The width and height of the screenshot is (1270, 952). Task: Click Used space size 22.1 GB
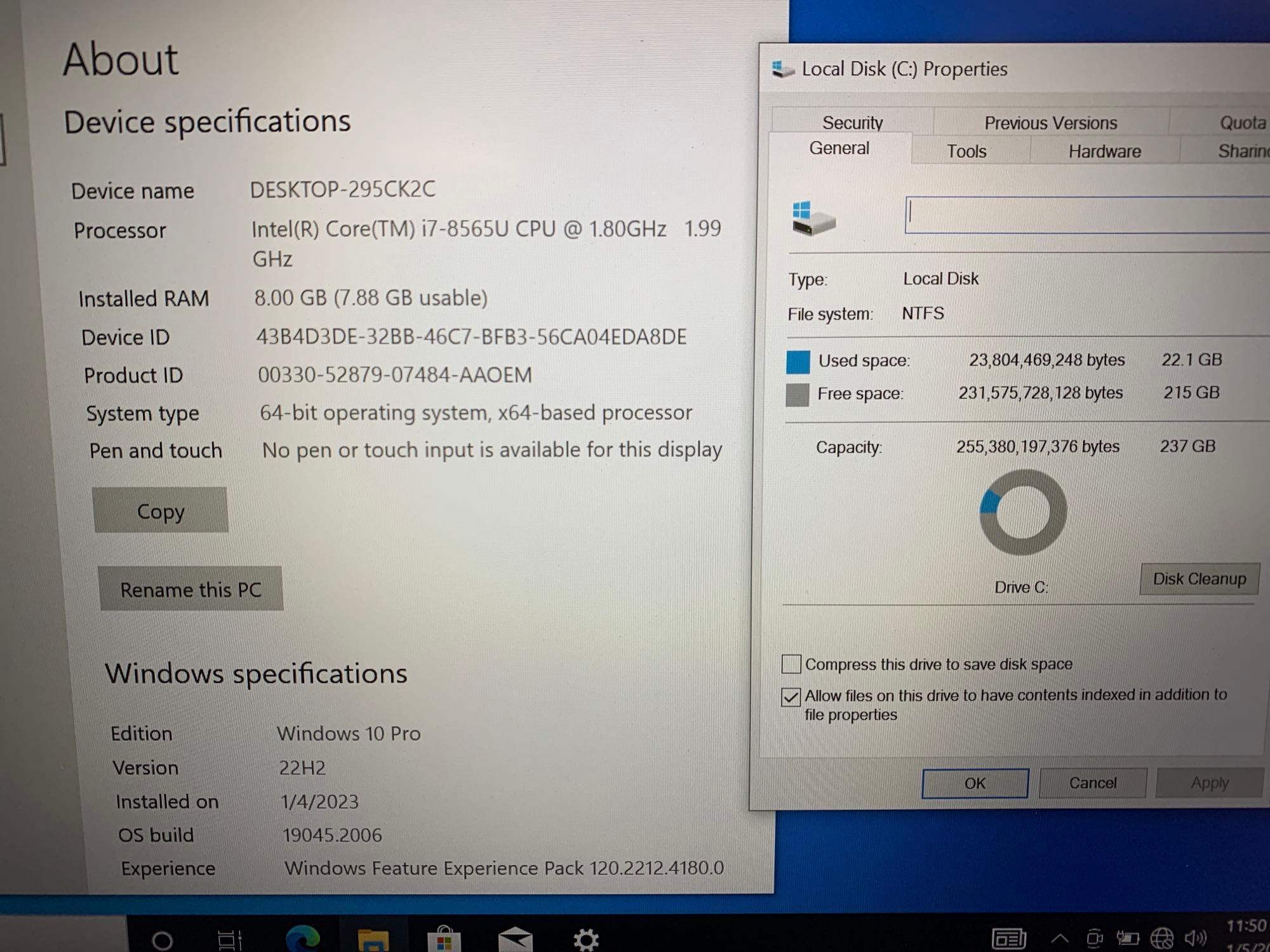point(1192,360)
